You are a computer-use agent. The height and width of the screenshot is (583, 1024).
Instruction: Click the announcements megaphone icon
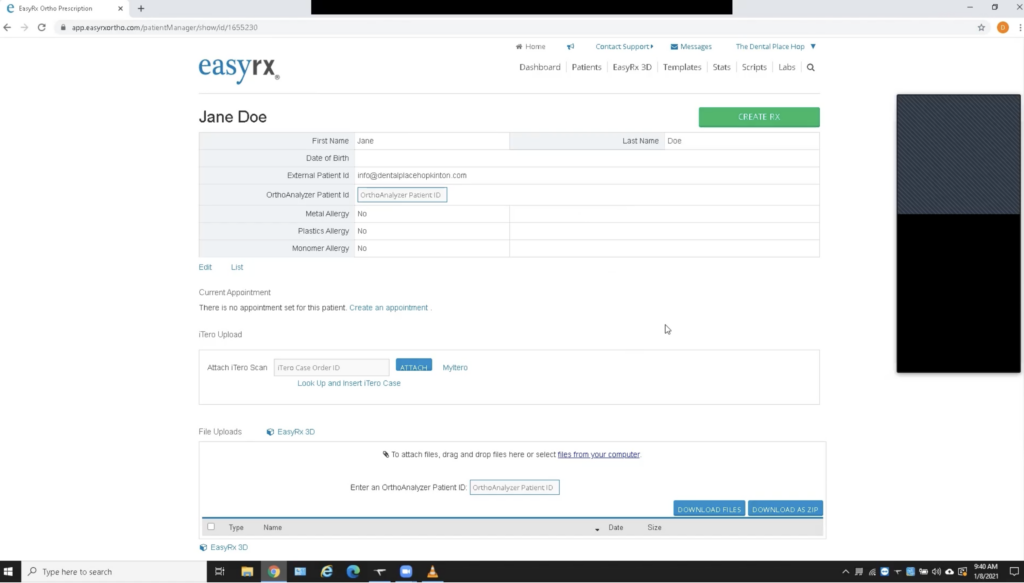pos(570,47)
